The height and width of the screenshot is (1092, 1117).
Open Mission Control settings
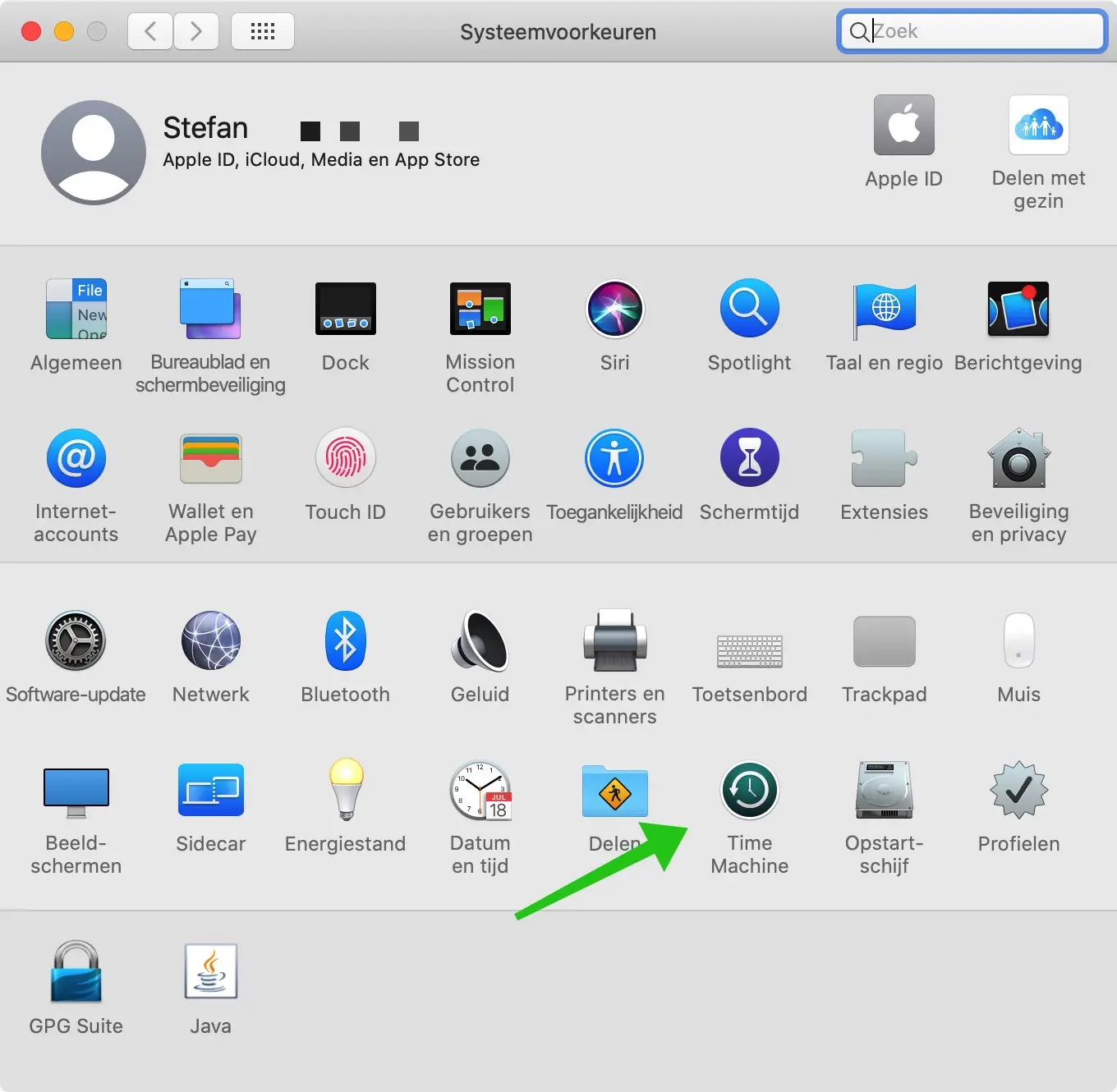tap(480, 310)
